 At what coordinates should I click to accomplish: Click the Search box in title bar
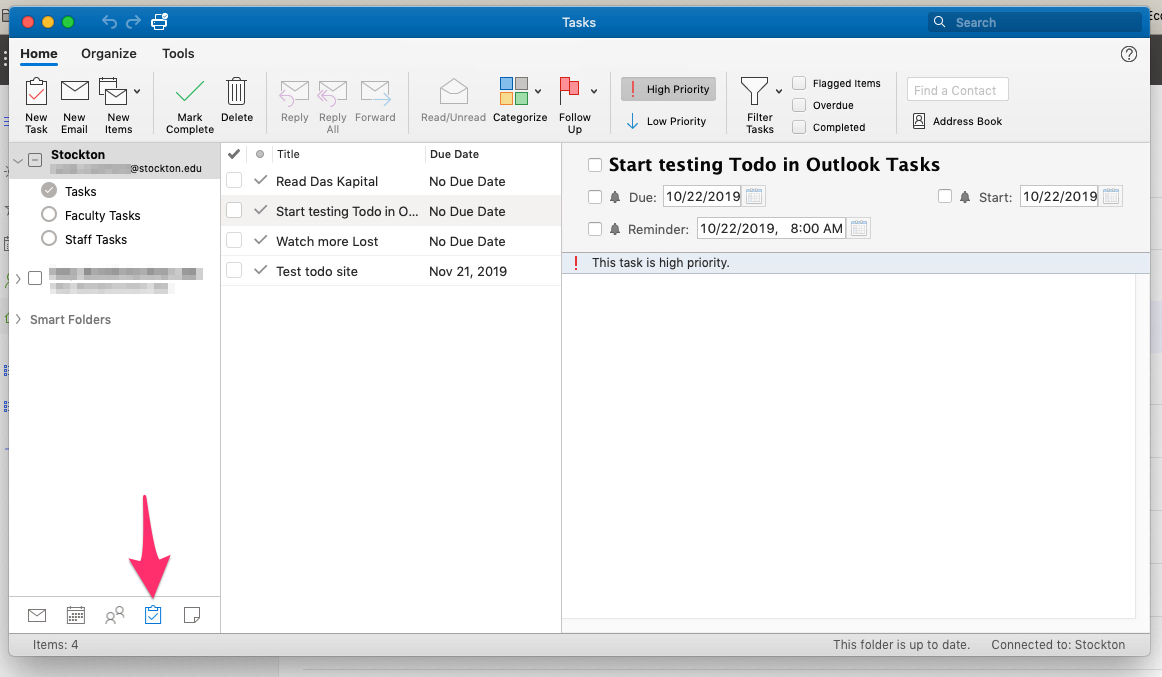[x=1035, y=22]
